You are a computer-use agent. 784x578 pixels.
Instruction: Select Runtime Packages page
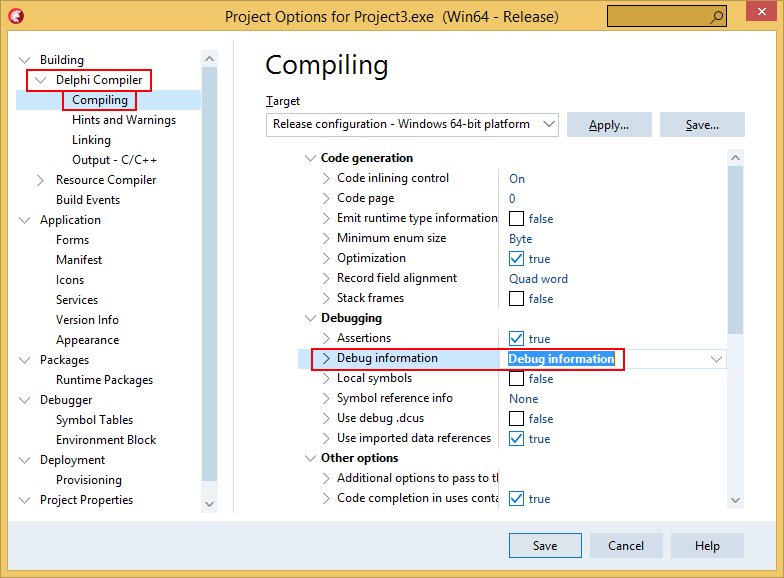(104, 380)
